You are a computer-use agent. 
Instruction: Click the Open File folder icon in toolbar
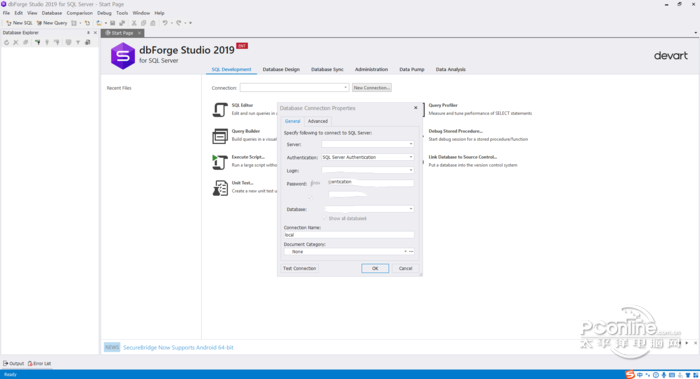pyautogui.click(x=99, y=23)
